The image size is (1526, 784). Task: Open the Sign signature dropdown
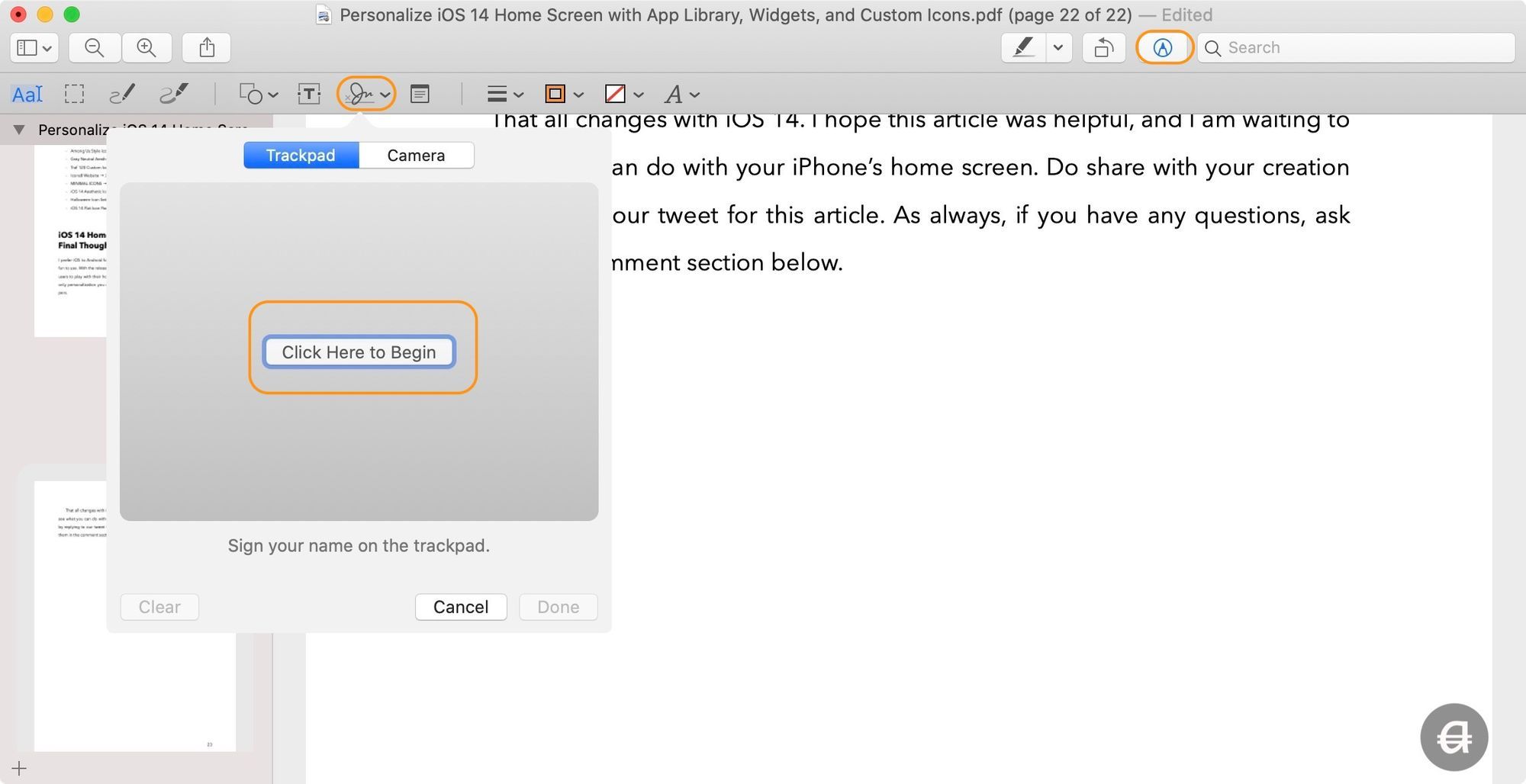click(367, 95)
